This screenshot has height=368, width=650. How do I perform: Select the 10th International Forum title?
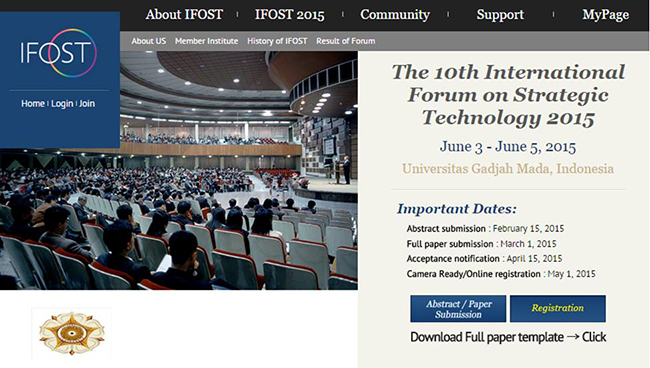tap(508, 95)
